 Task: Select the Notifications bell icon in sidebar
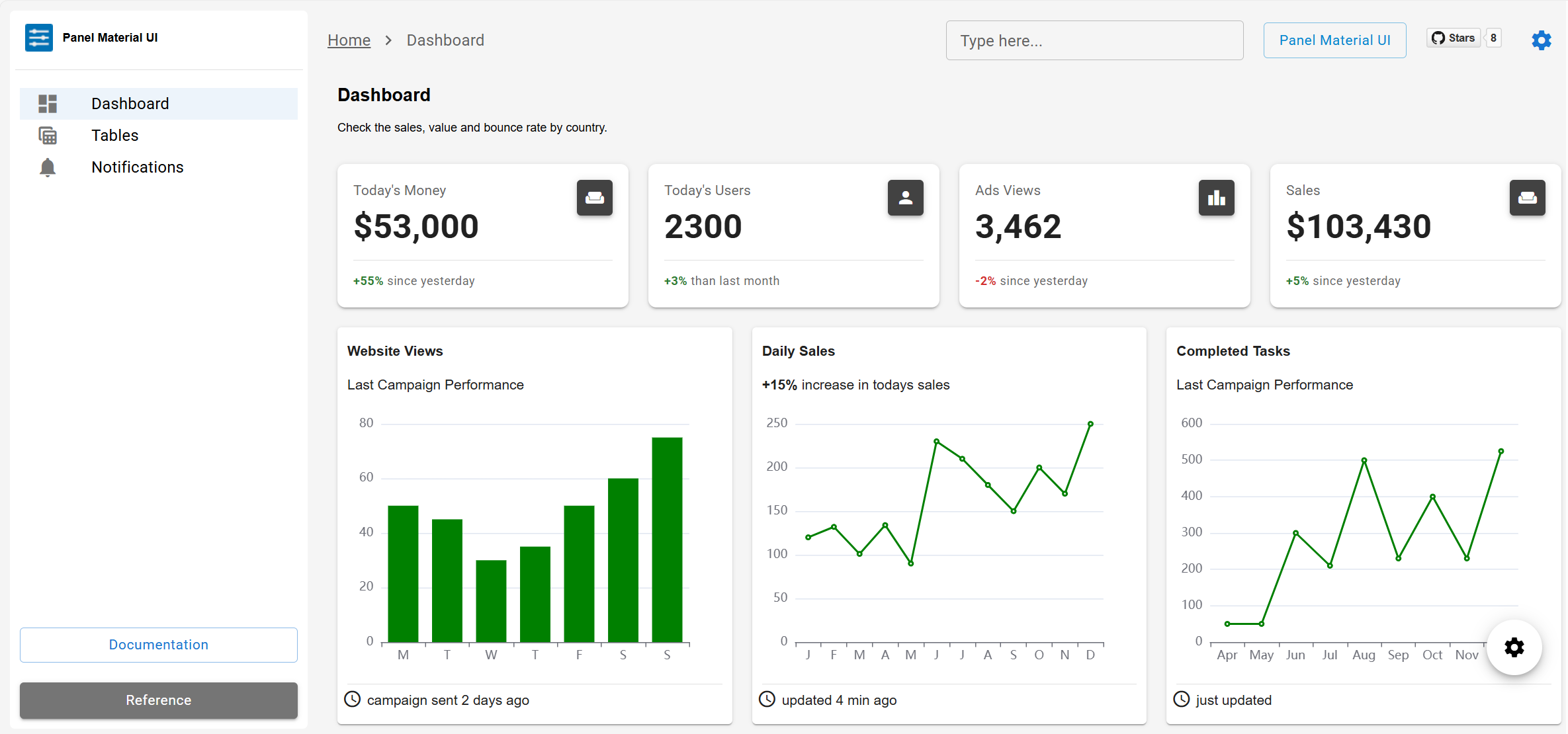point(47,167)
